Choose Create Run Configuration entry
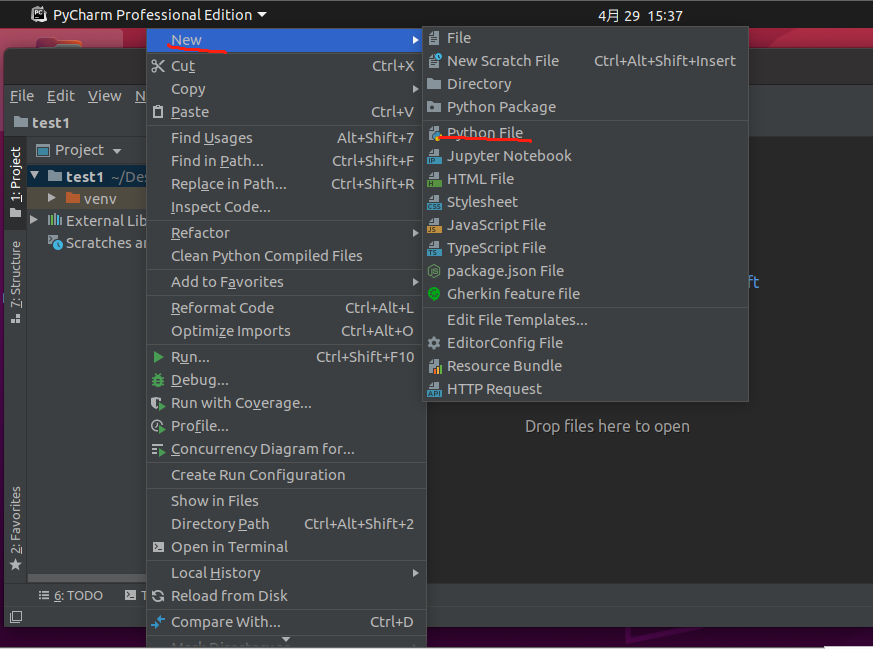The width and height of the screenshot is (873, 649). [285, 475]
